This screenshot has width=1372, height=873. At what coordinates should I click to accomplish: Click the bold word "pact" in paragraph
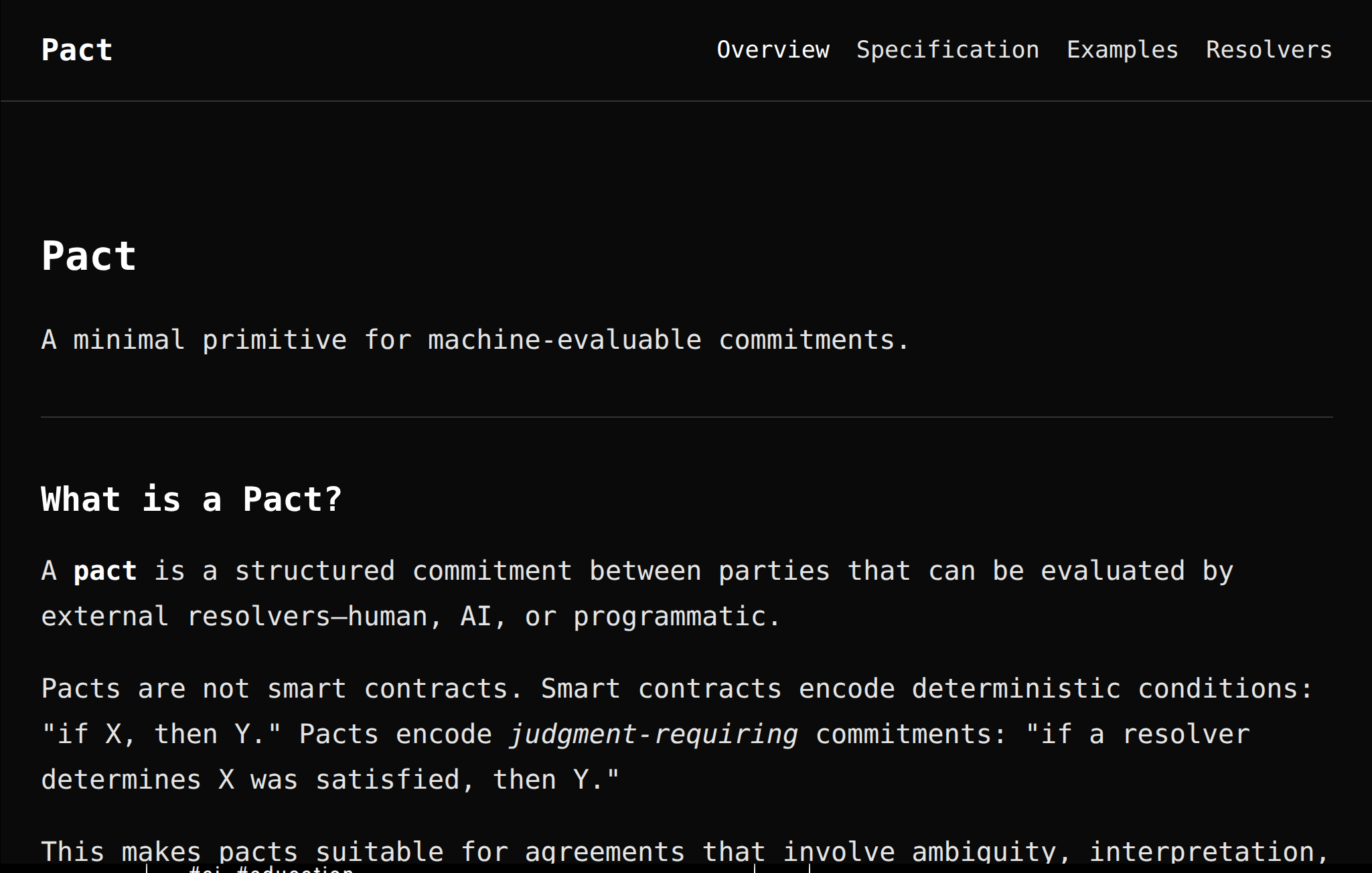[x=105, y=571]
